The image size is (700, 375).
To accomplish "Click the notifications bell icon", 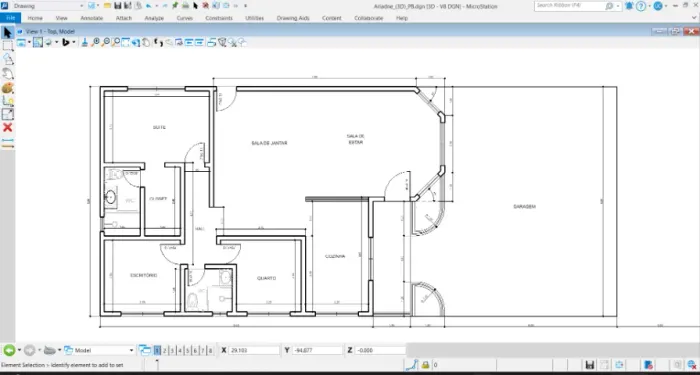I will pos(629,6).
